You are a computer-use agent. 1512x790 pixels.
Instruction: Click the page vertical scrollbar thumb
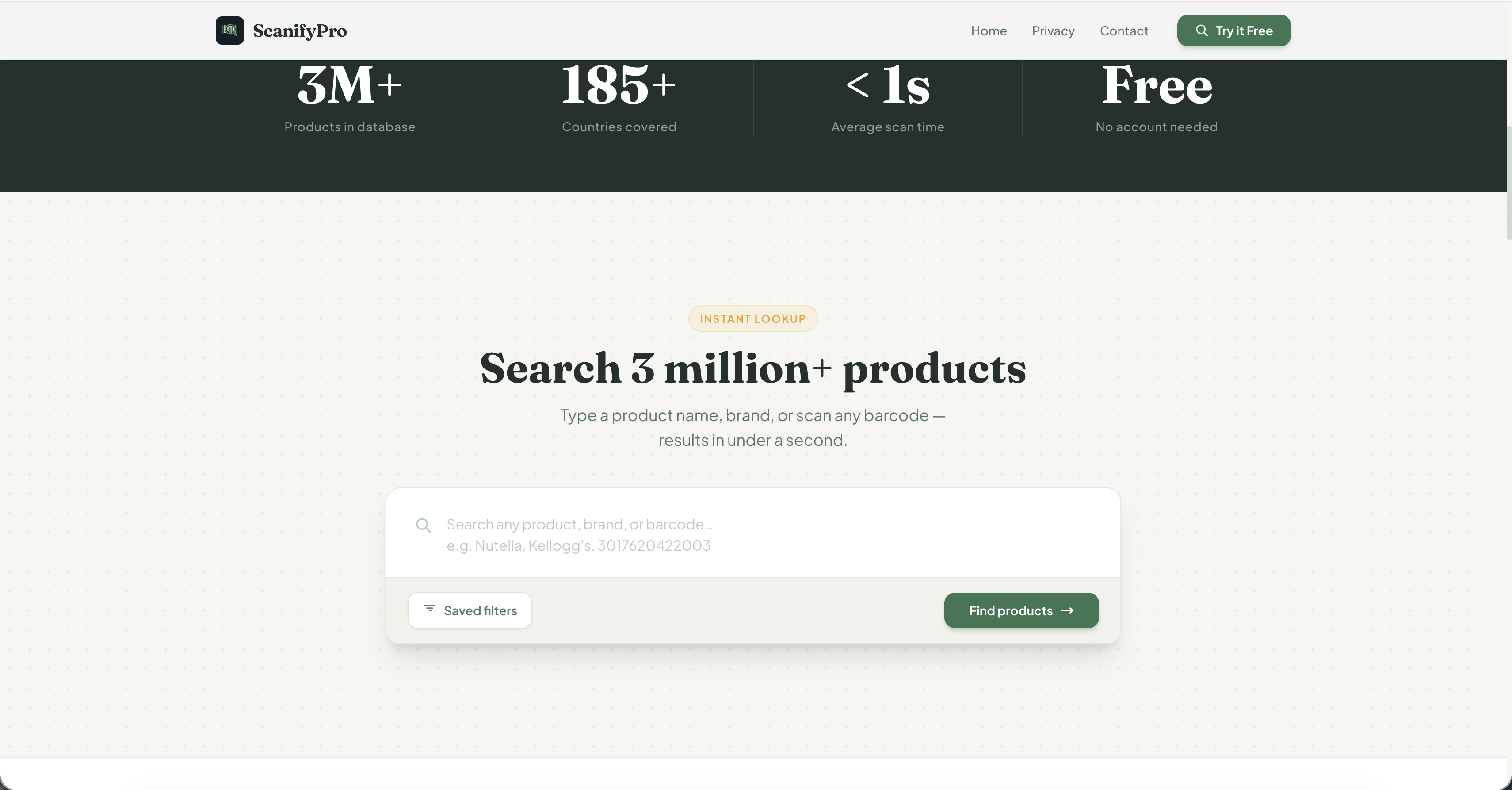1508,182
